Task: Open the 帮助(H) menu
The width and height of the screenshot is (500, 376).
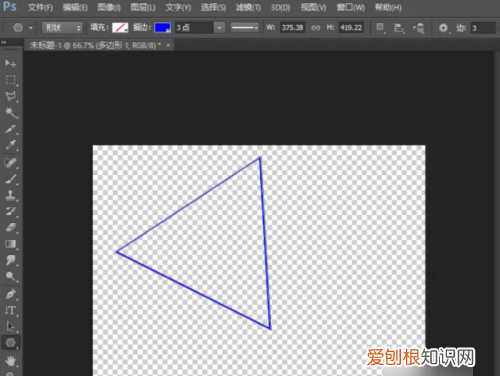Action: point(388,7)
